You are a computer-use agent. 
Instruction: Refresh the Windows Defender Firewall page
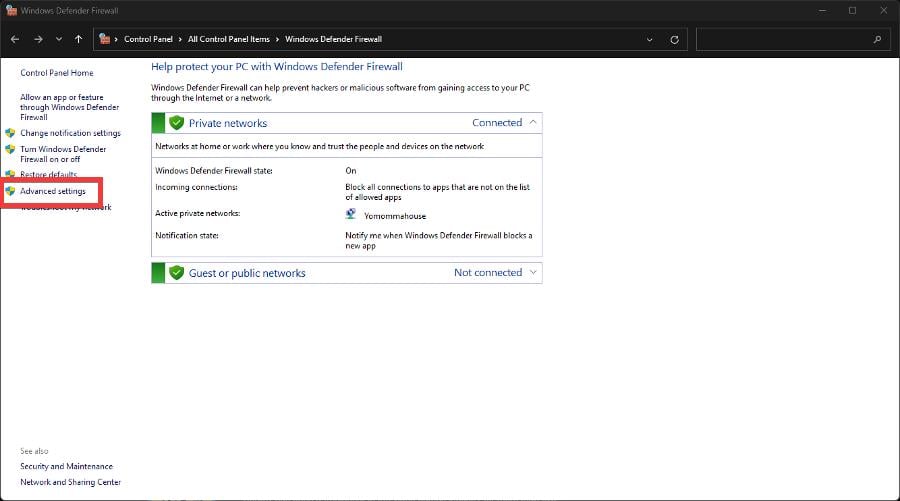pyautogui.click(x=674, y=40)
